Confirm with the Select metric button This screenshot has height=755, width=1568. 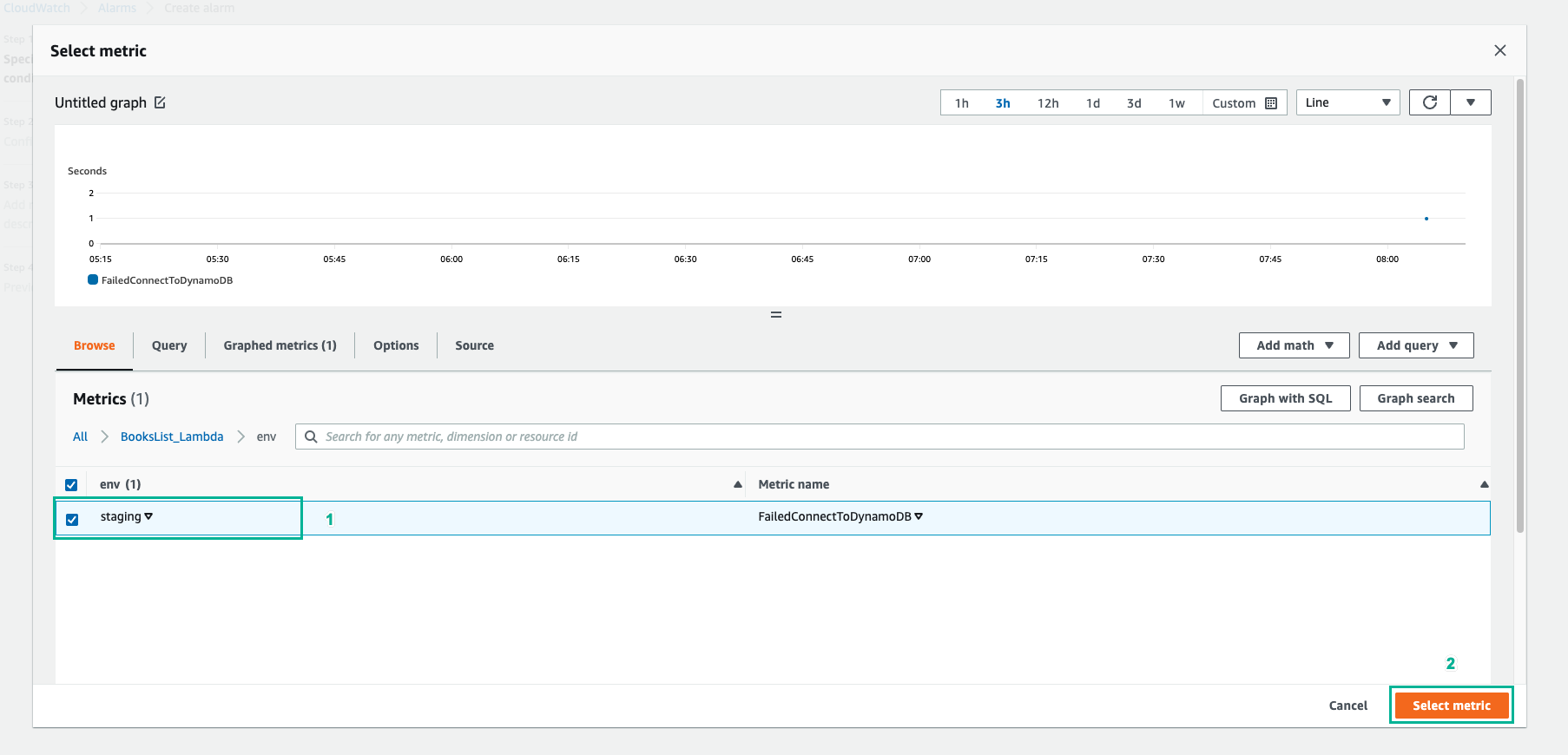point(1451,706)
